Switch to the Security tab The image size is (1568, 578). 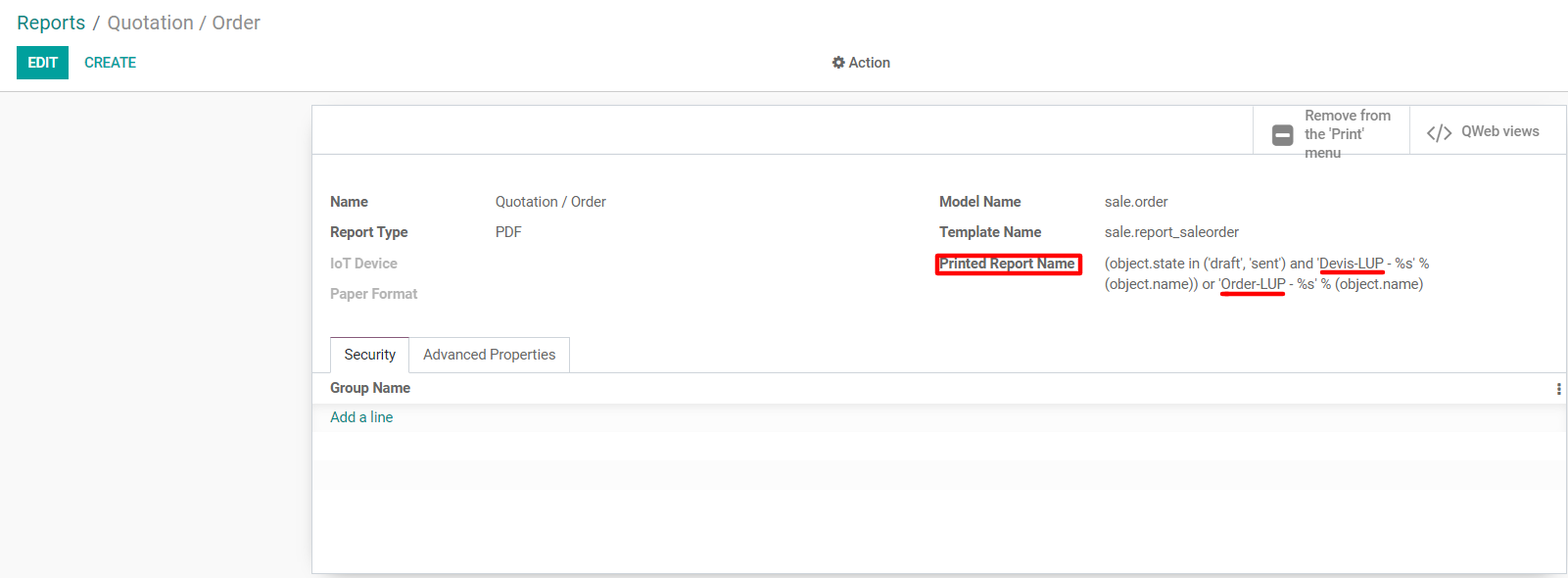[369, 355]
